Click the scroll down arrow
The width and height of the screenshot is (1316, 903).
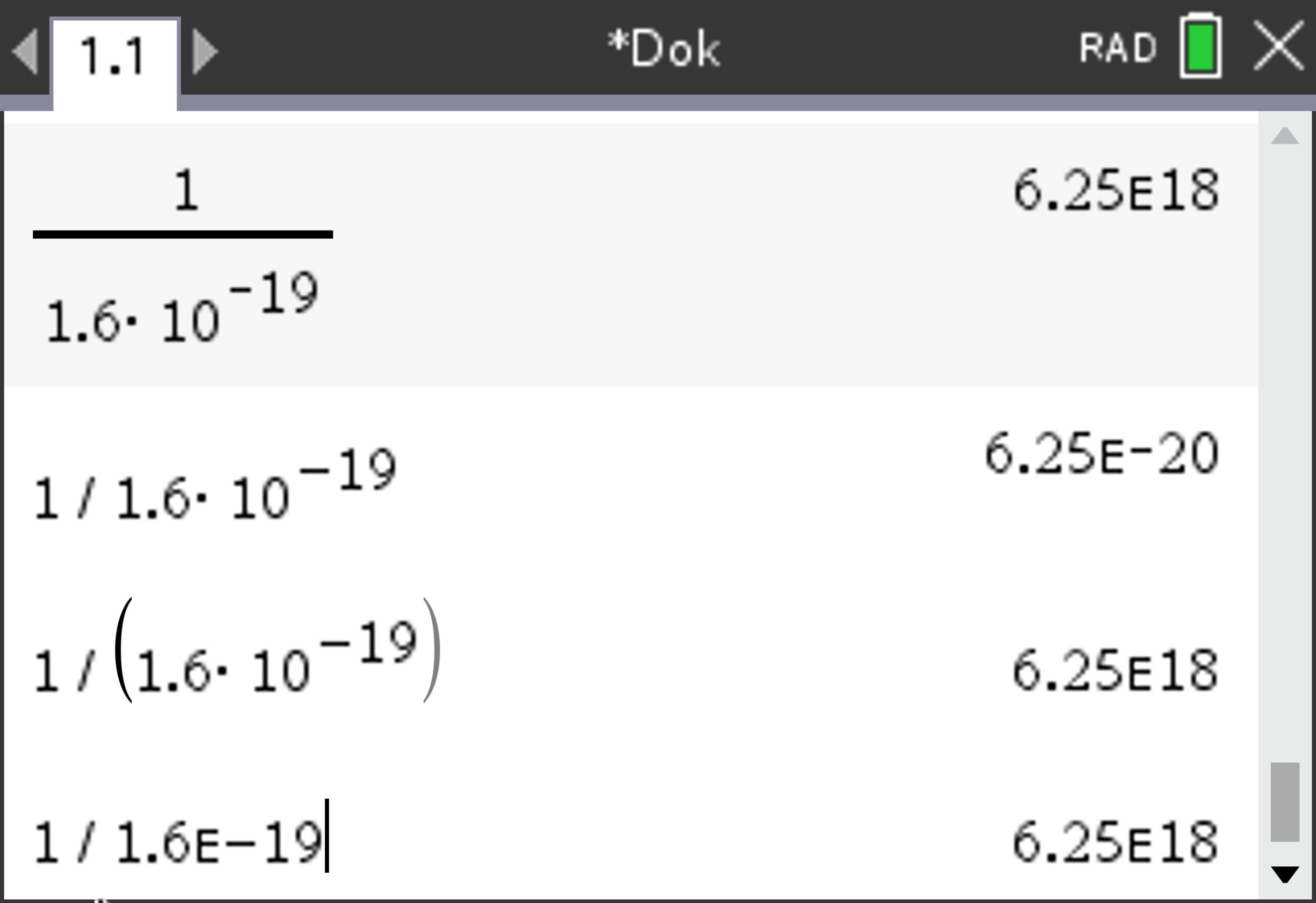1284,873
